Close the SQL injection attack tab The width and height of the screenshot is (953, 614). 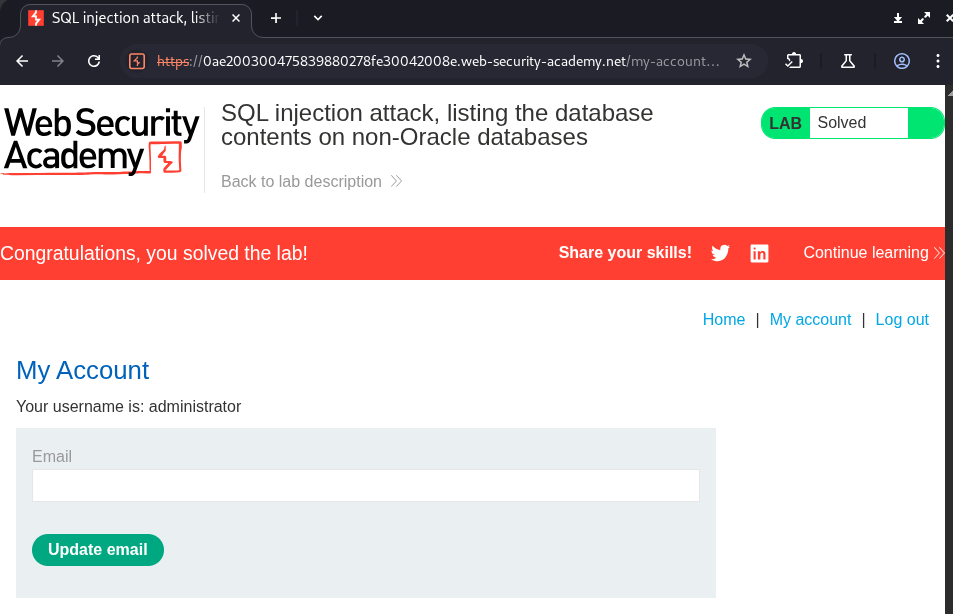(236, 18)
